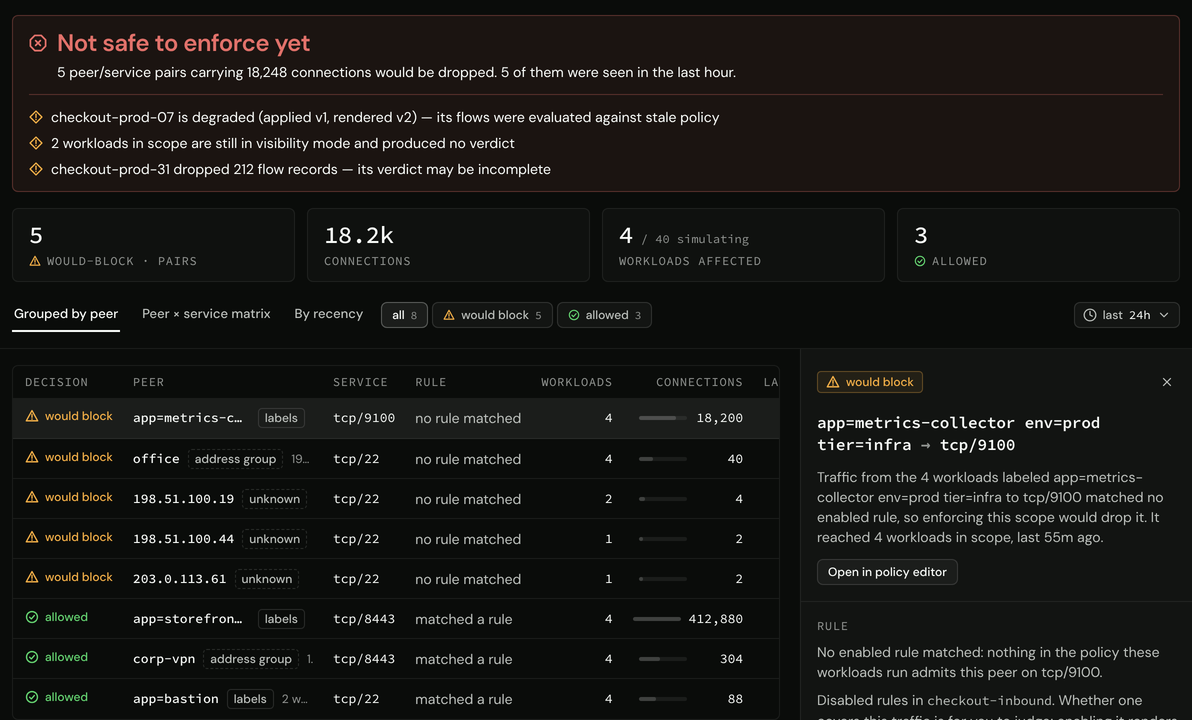This screenshot has width=1192, height=720.
Task: Click the 'labels' tag on app=metrics-c… row
Action: click(x=281, y=418)
